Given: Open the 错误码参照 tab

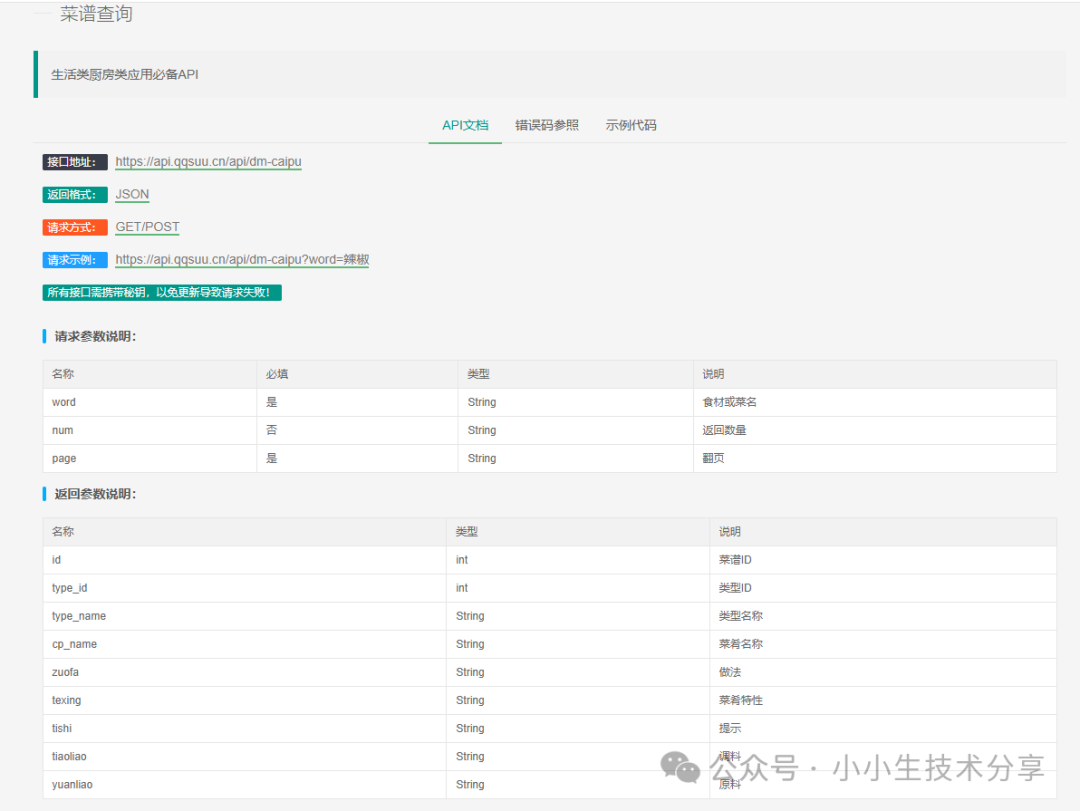Looking at the screenshot, I should tap(547, 125).
